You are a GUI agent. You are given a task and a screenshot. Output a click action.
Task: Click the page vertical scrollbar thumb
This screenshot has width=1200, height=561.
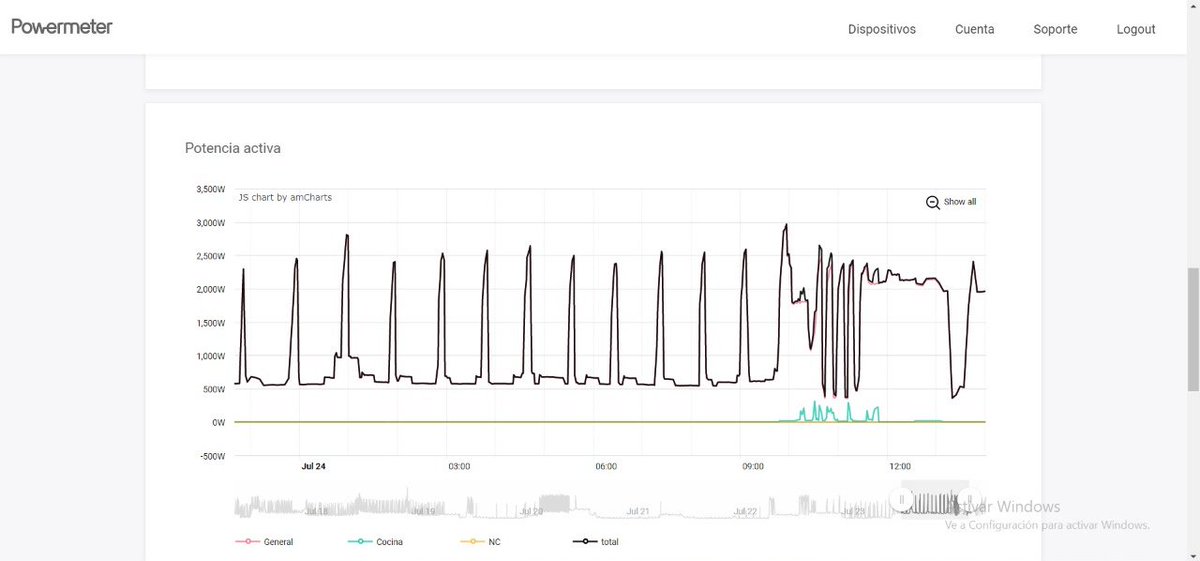coord(1192,330)
